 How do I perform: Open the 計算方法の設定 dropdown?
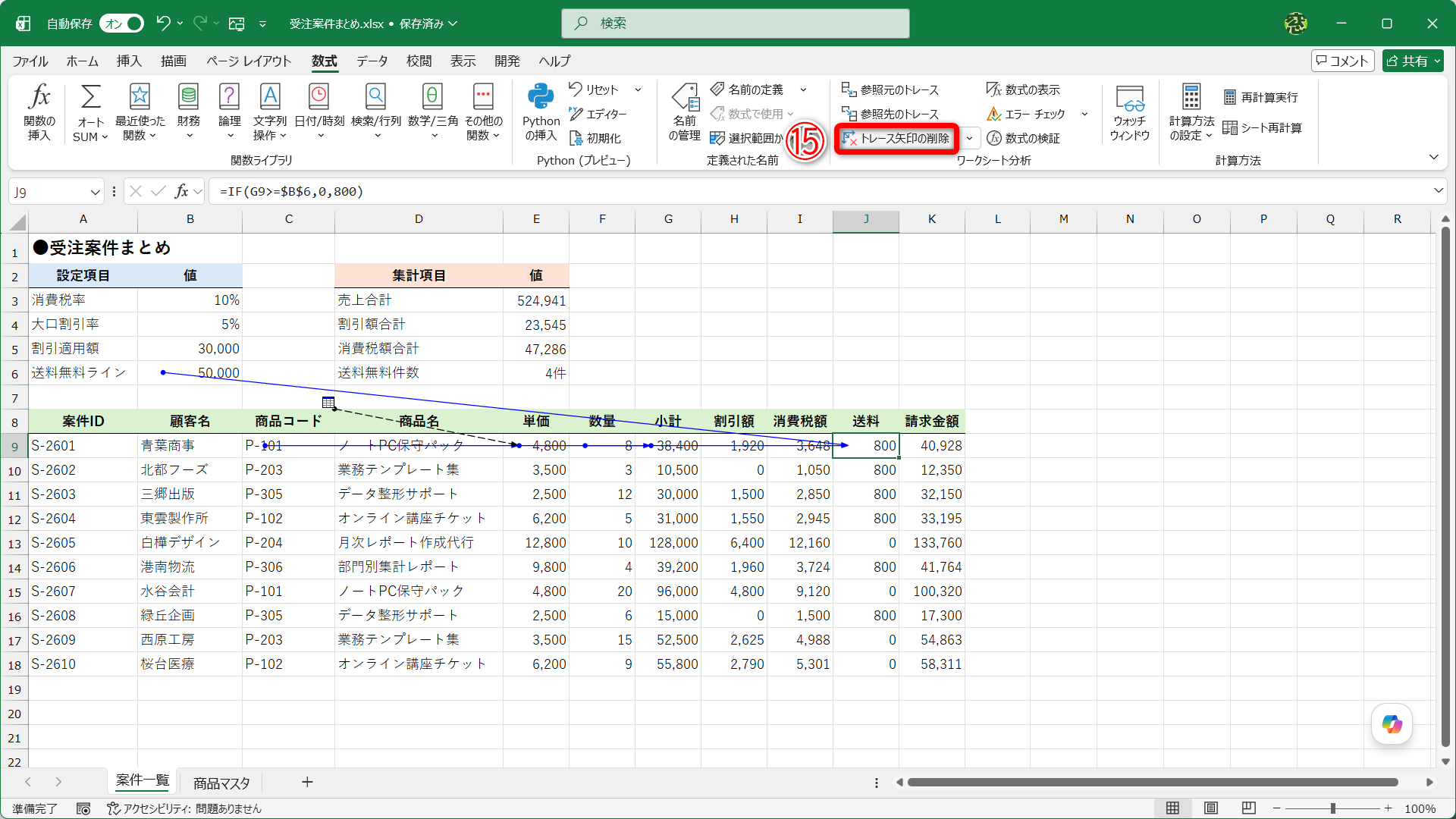[1191, 112]
